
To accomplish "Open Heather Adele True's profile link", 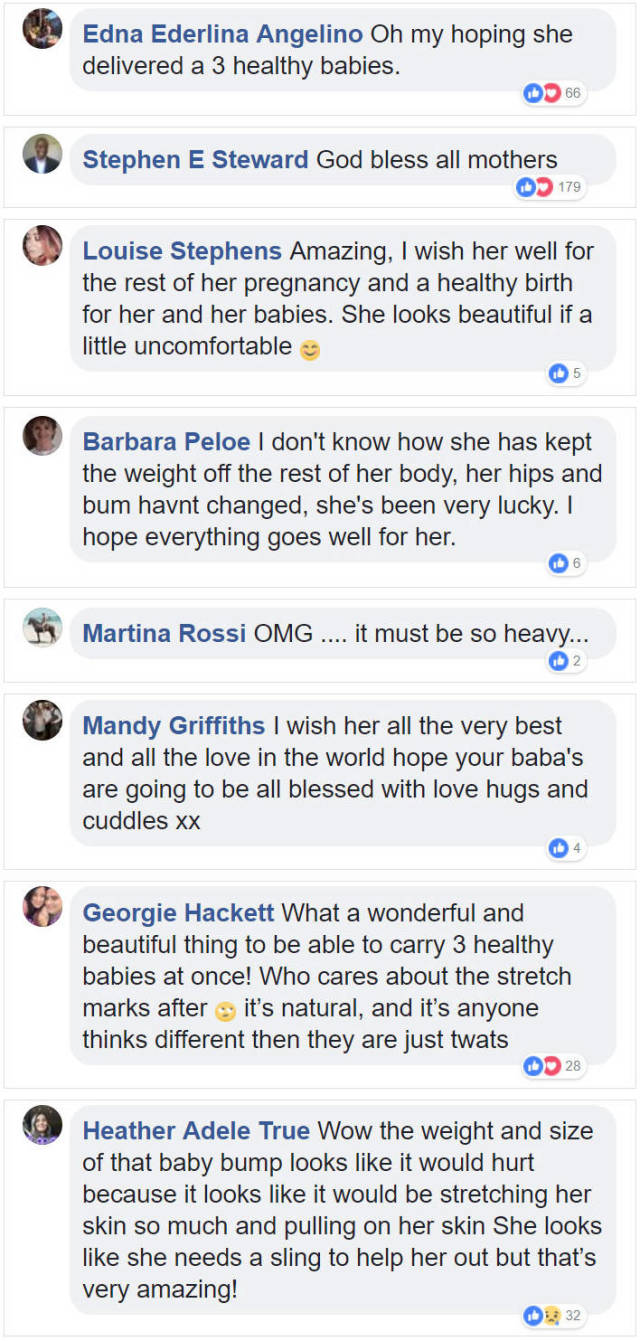I will (x=196, y=1131).
